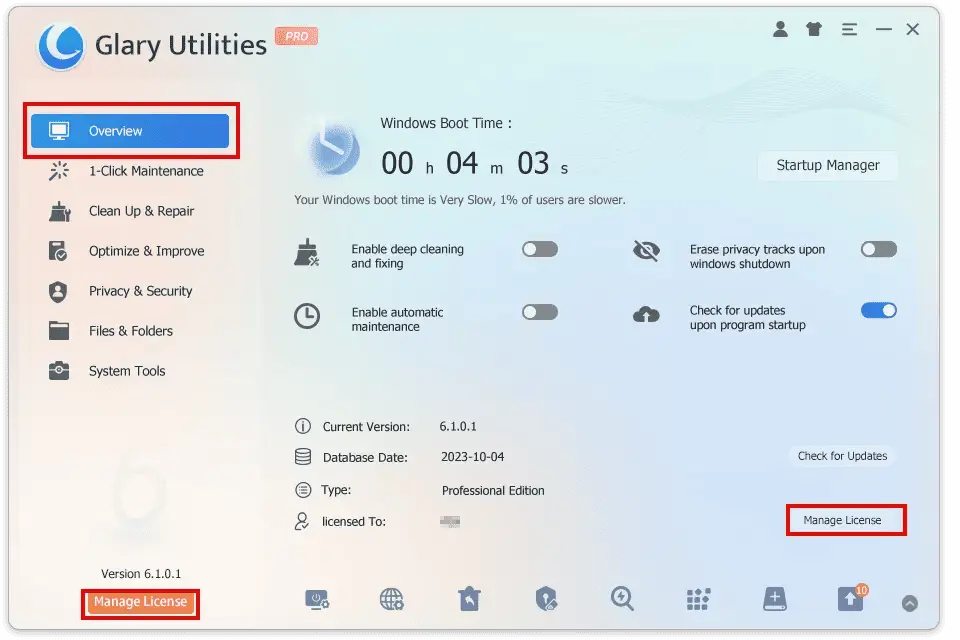This screenshot has height=640, width=960.
Task: Disable check for updates upon startup
Action: (x=879, y=311)
